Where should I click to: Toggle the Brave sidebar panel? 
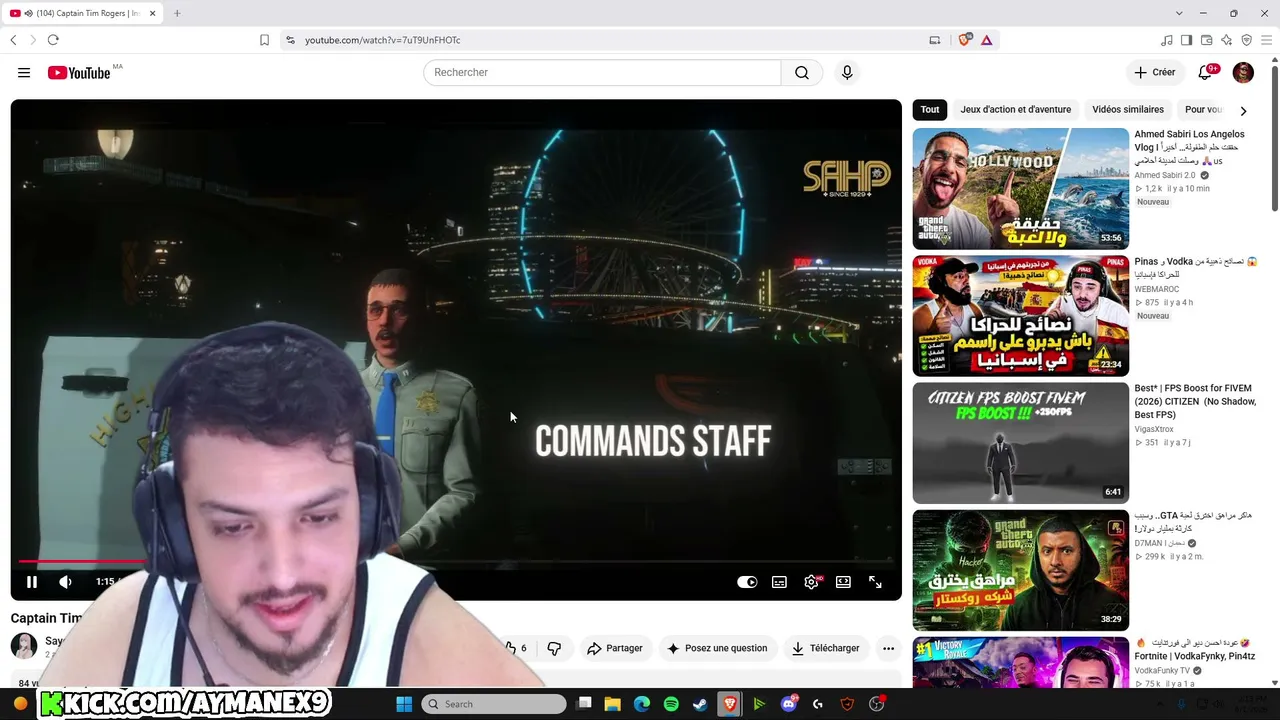pos(1187,40)
